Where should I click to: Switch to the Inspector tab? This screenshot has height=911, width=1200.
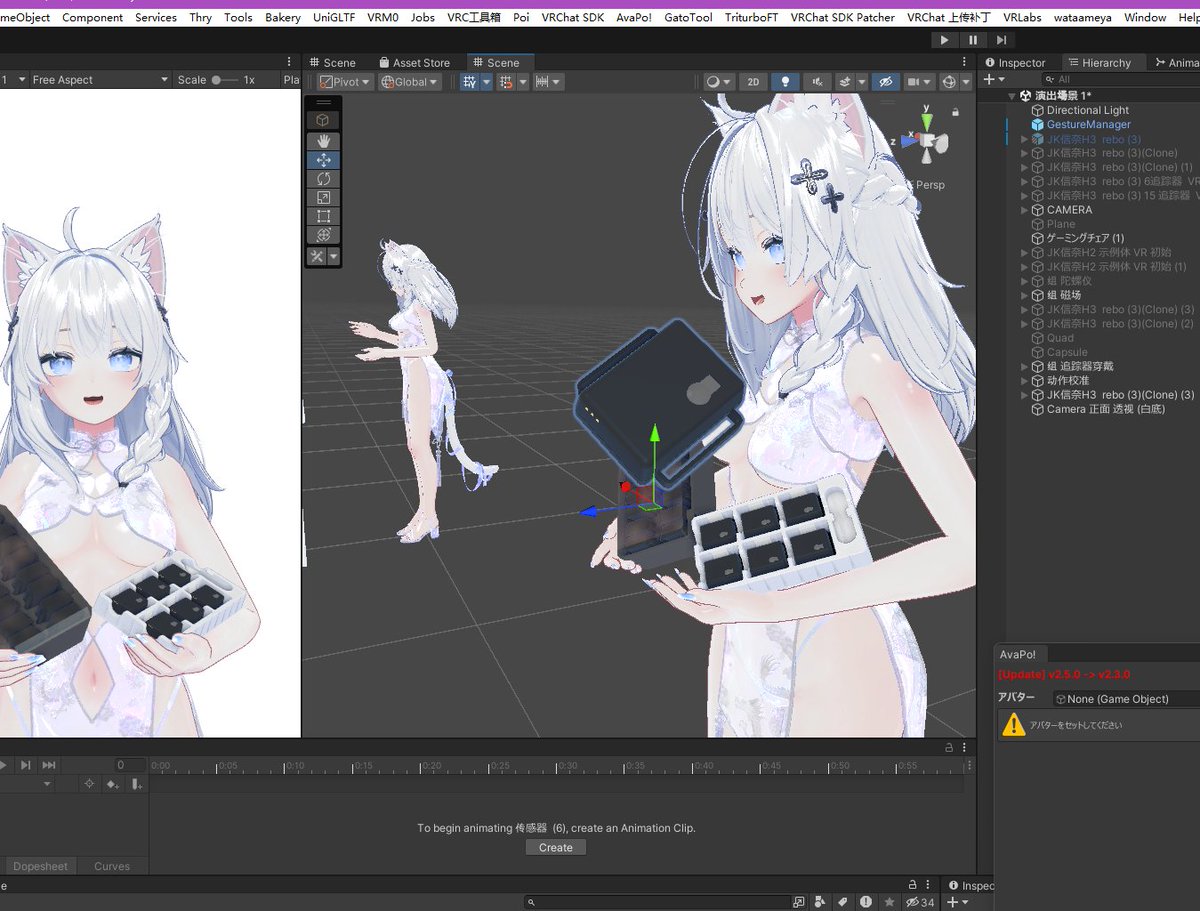pyautogui.click(x=1014, y=63)
